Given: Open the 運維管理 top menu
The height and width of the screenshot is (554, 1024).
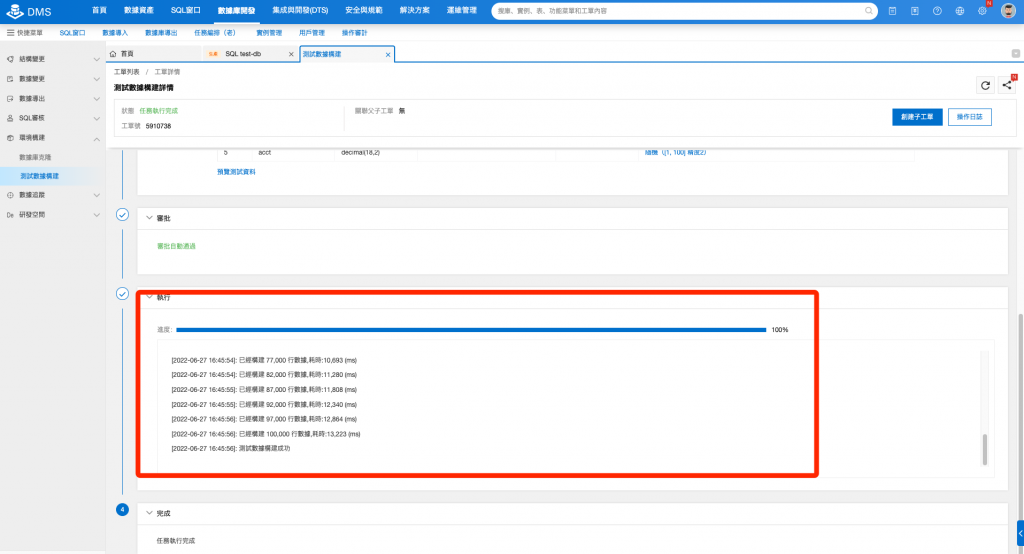Looking at the screenshot, I should click(462, 10).
